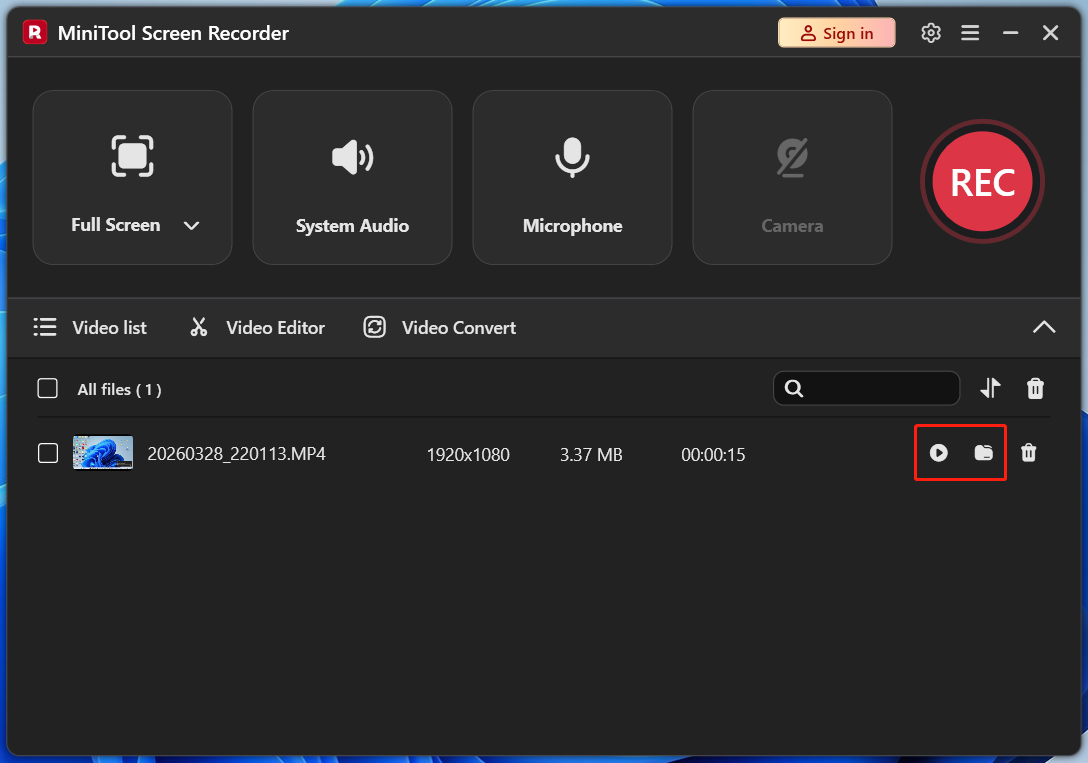Image resolution: width=1088 pixels, height=763 pixels.
Task: Switch to the Video list tab
Action: coord(90,327)
